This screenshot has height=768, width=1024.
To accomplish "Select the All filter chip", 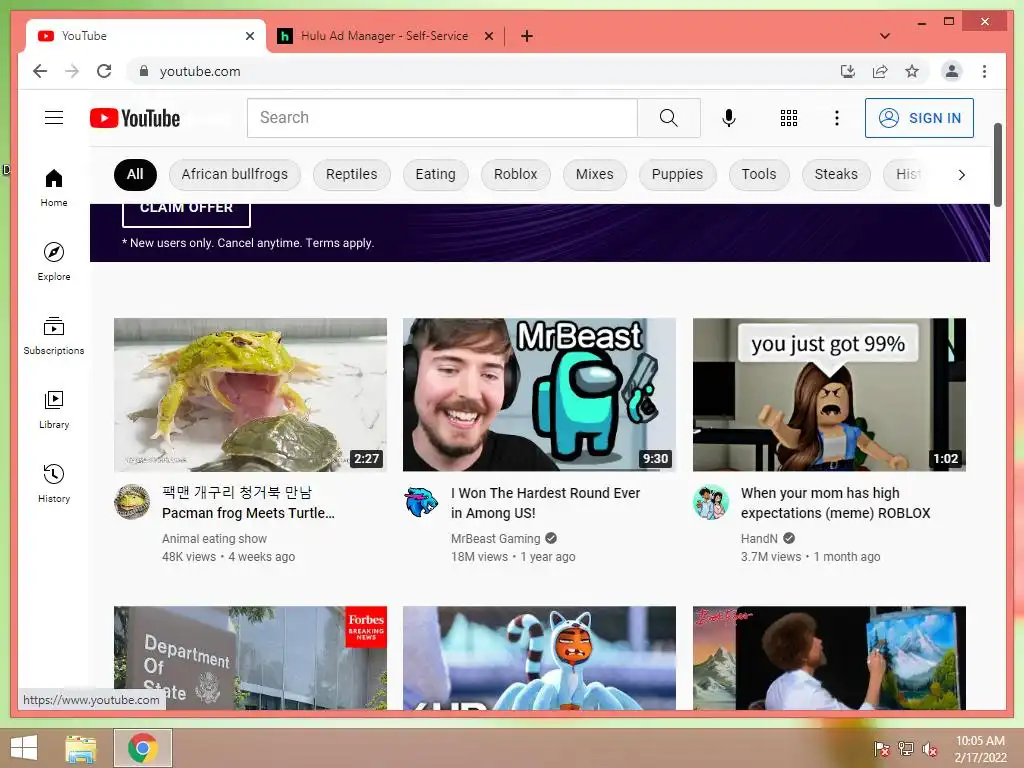I will pyautogui.click(x=135, y=174).
